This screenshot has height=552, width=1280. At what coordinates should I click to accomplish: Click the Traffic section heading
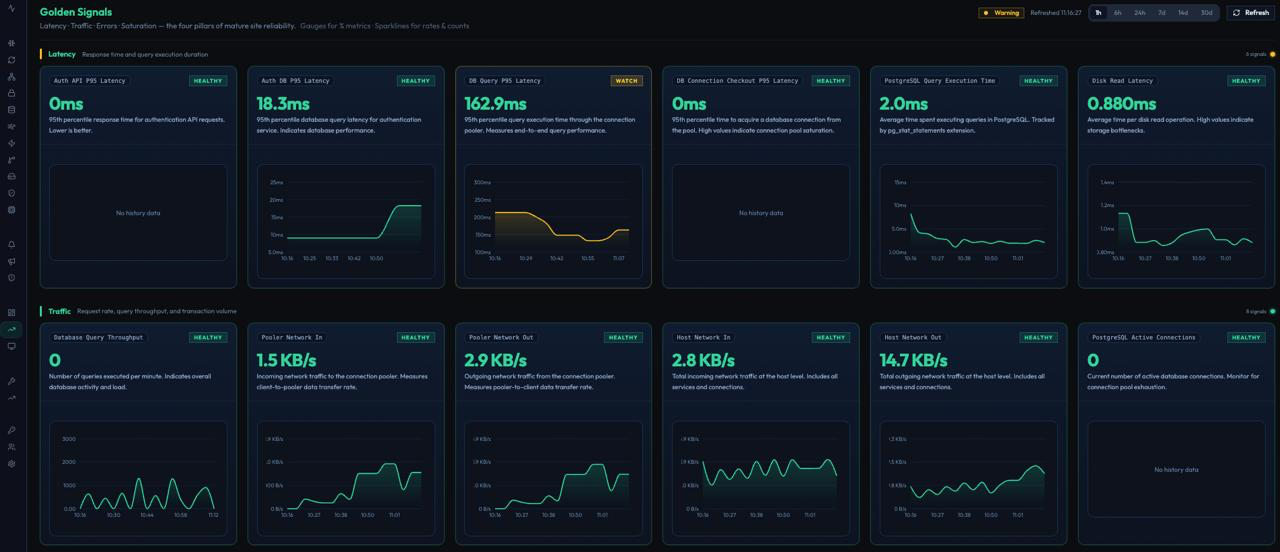click(60, 311)
